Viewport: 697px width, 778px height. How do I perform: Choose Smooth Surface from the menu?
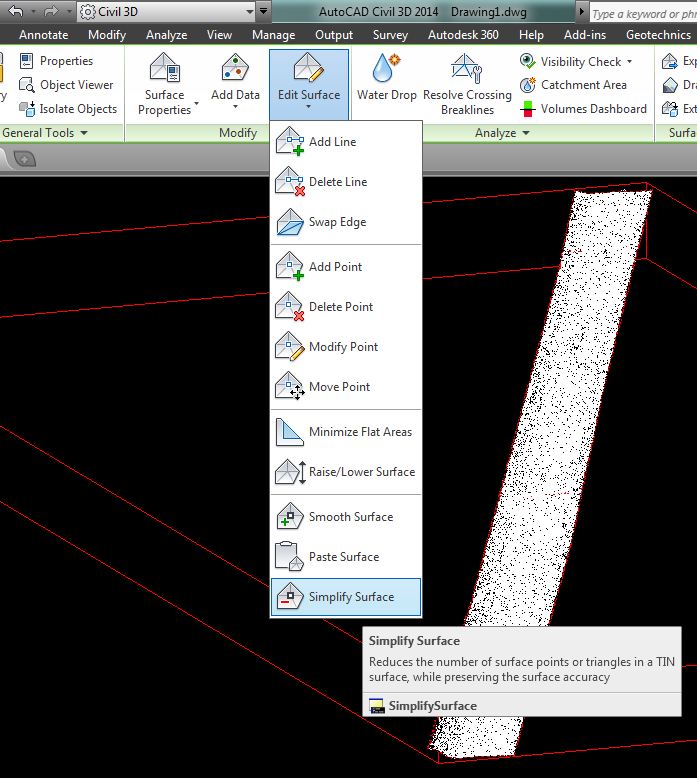346,517
